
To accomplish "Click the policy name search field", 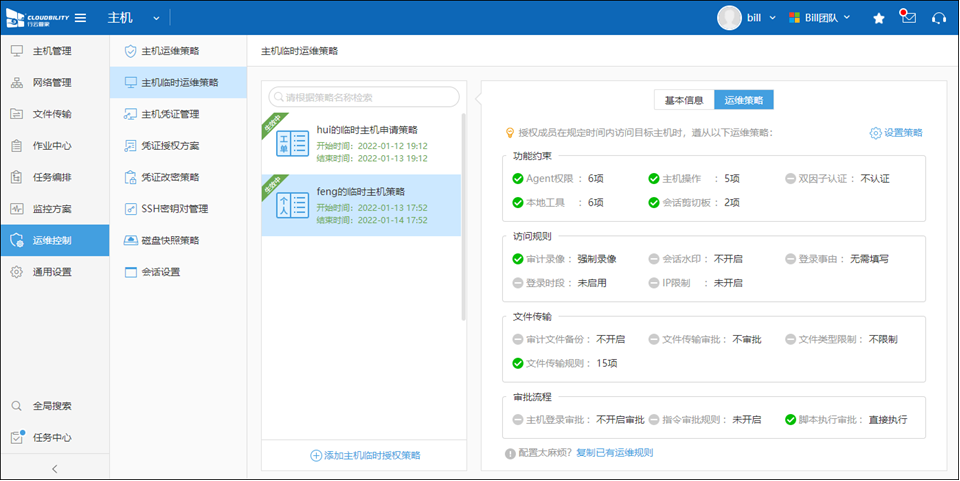I will tap(365, 97).
